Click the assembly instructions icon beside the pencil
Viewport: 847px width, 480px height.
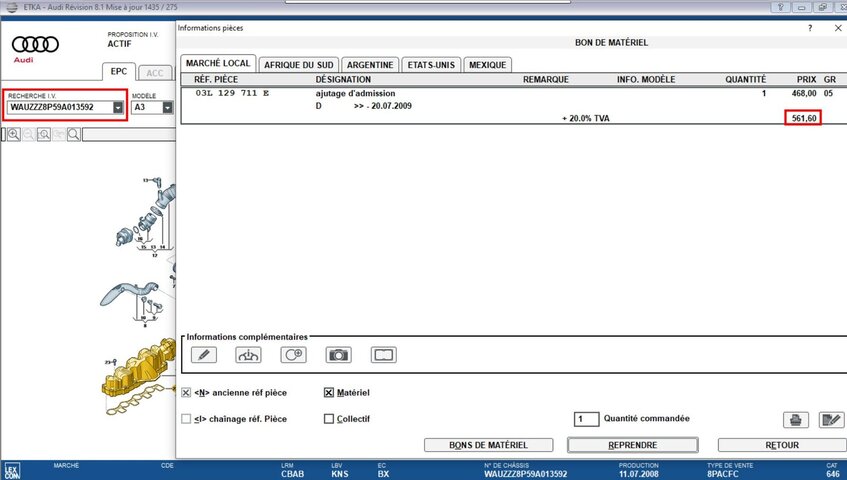pyautogui.click(x=248, y=355)
